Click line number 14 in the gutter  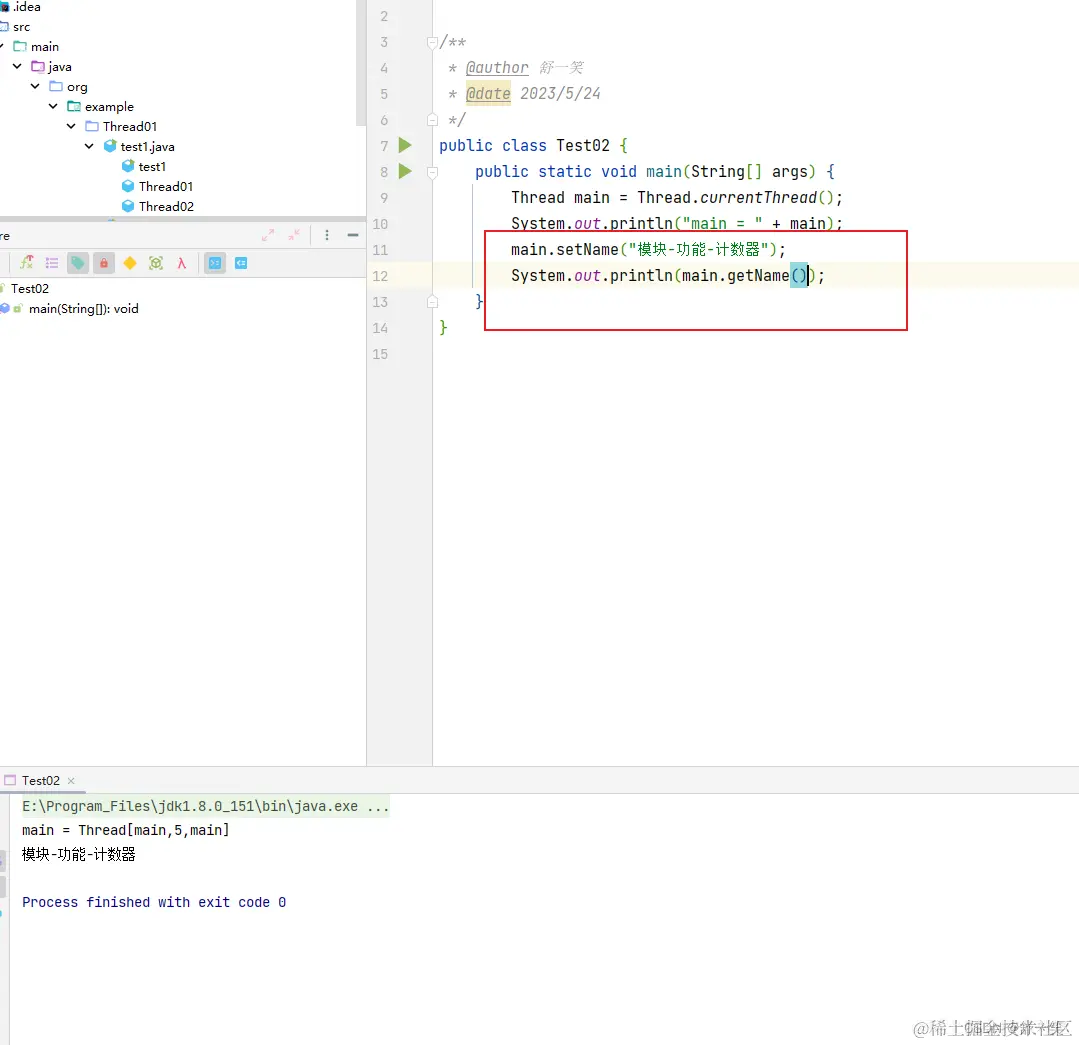coord(380,328)
